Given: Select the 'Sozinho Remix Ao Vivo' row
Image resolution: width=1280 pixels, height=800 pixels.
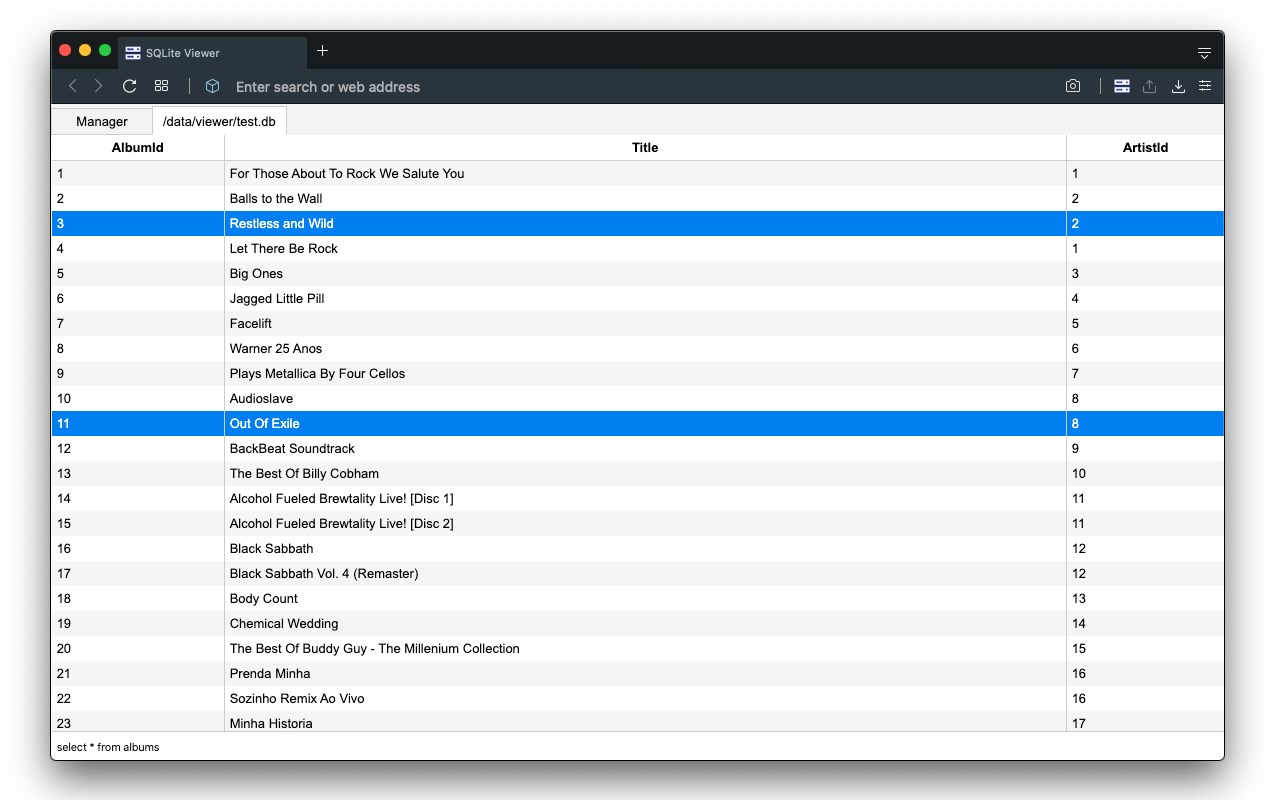Looking at the screenshot, I should point(638,698).
